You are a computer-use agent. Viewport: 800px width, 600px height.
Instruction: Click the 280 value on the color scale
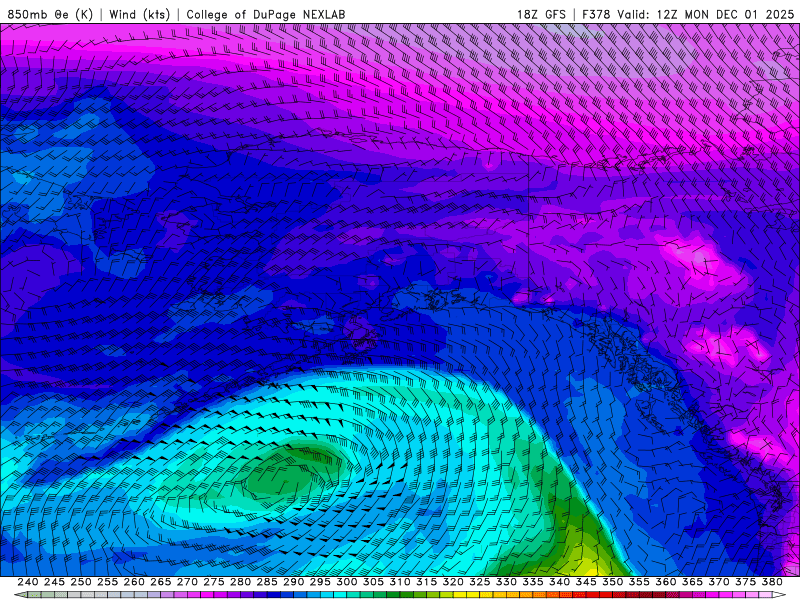(x=240, y=582)
